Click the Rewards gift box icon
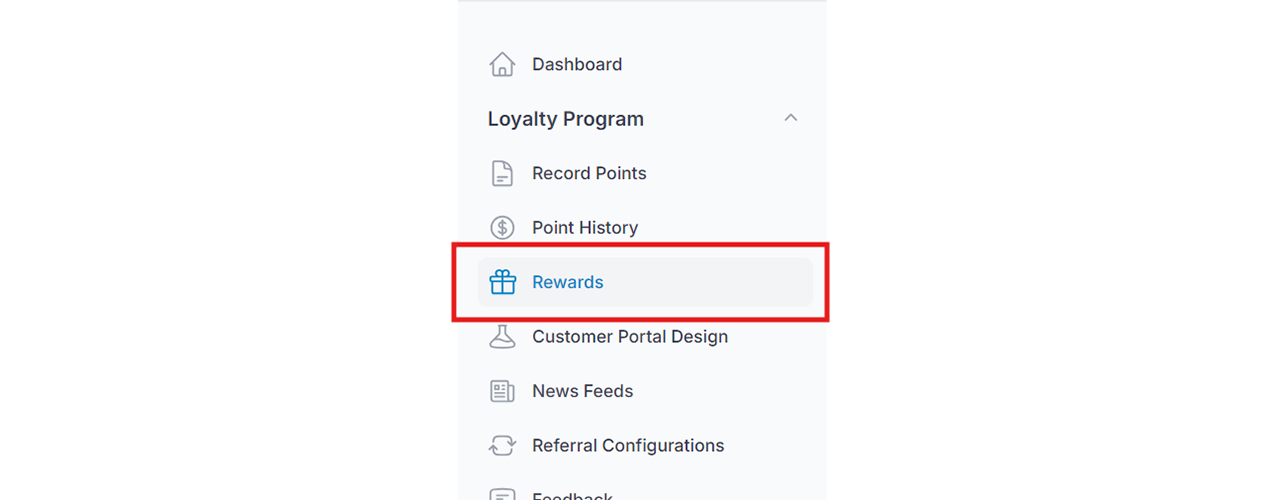 pos(502,282)
